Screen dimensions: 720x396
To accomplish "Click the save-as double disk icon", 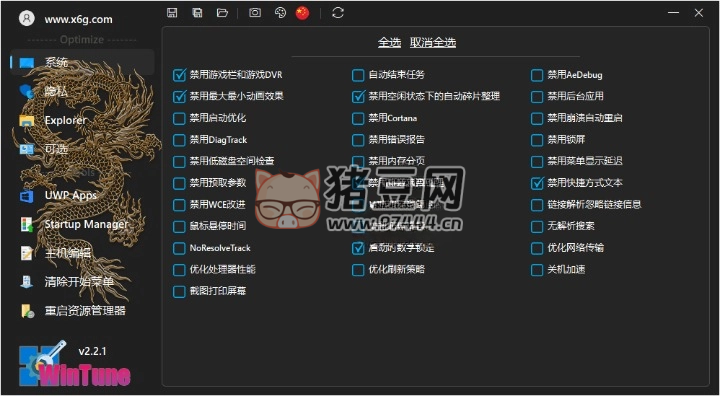I will coord(197,13).
